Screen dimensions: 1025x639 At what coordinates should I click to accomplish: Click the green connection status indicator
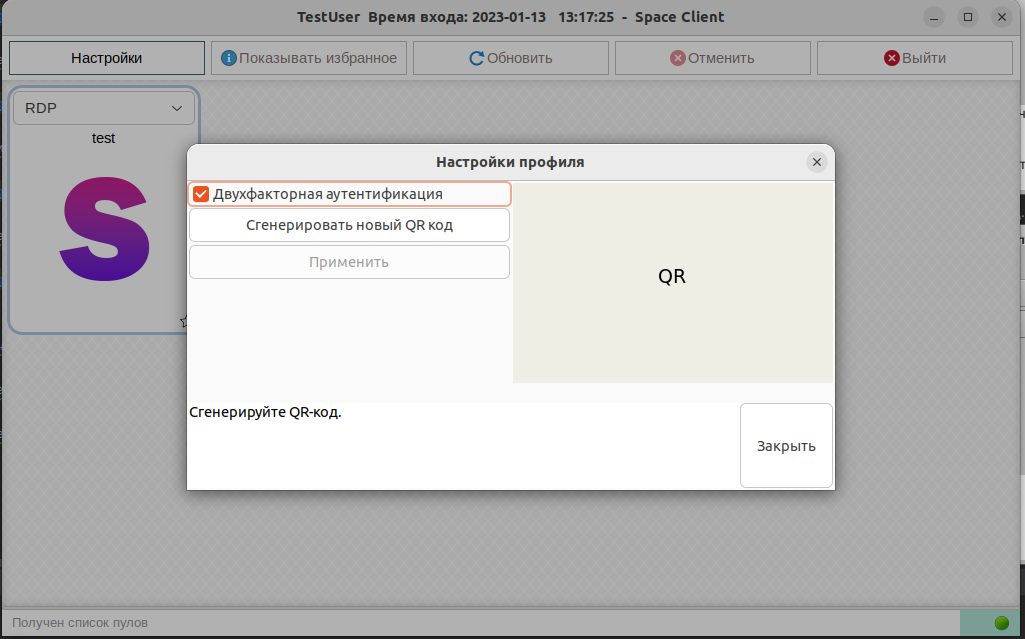1001,623
